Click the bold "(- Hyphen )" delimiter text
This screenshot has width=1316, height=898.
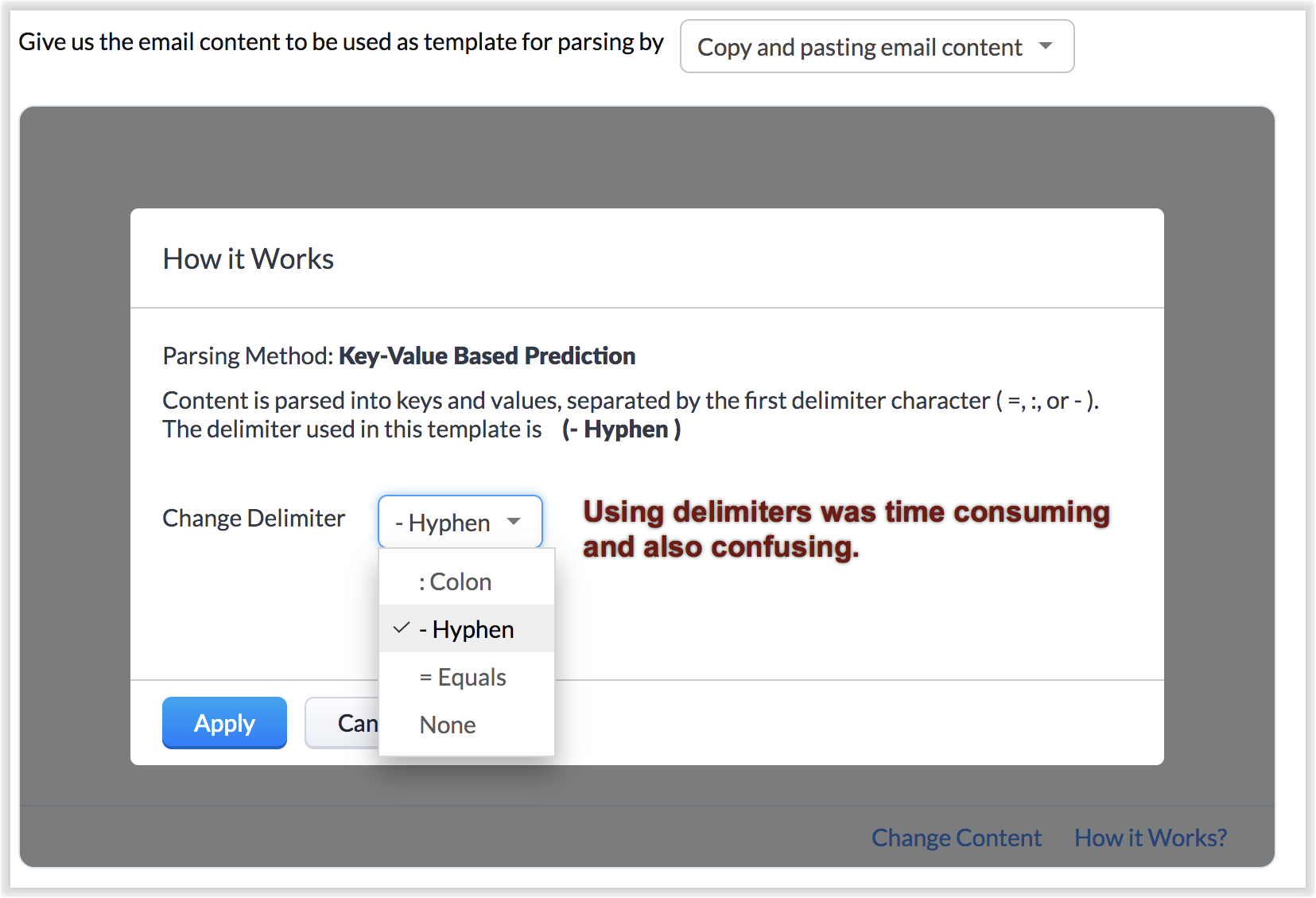(x=621, y=430)
